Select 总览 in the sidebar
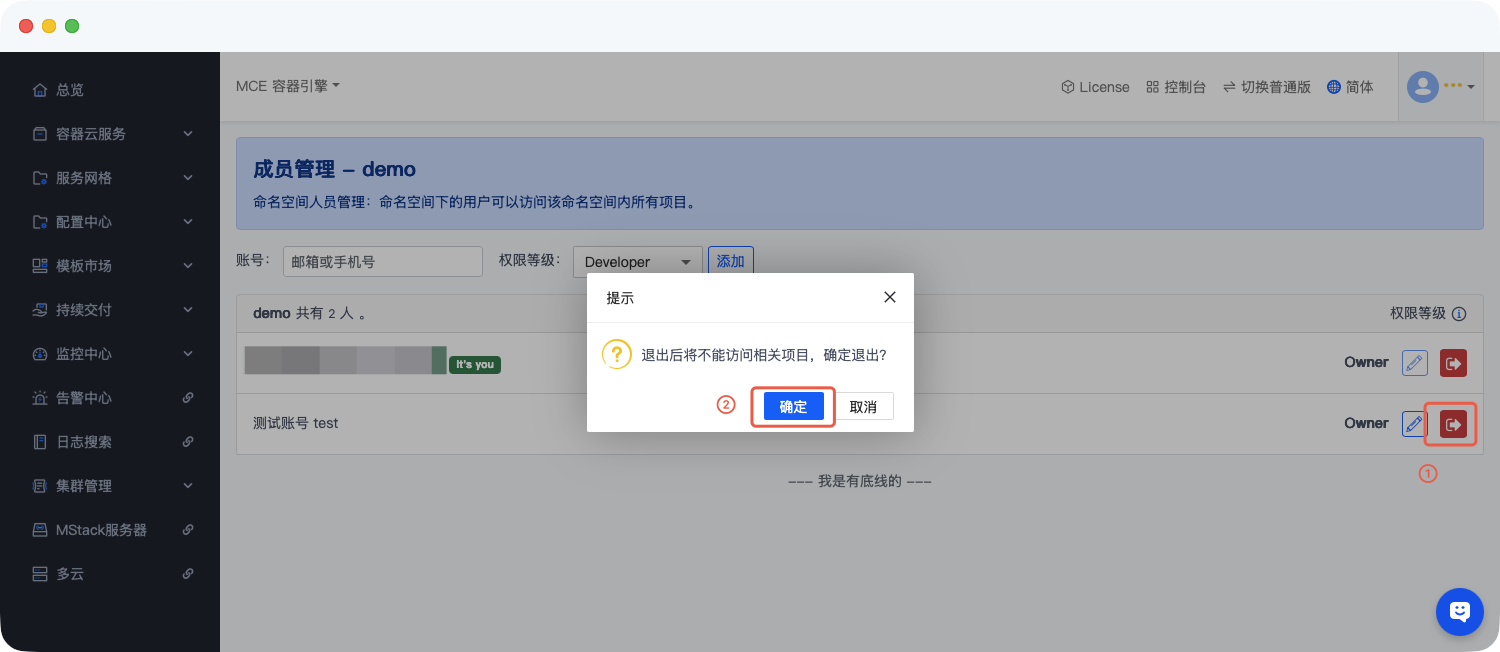 (69, 90)
